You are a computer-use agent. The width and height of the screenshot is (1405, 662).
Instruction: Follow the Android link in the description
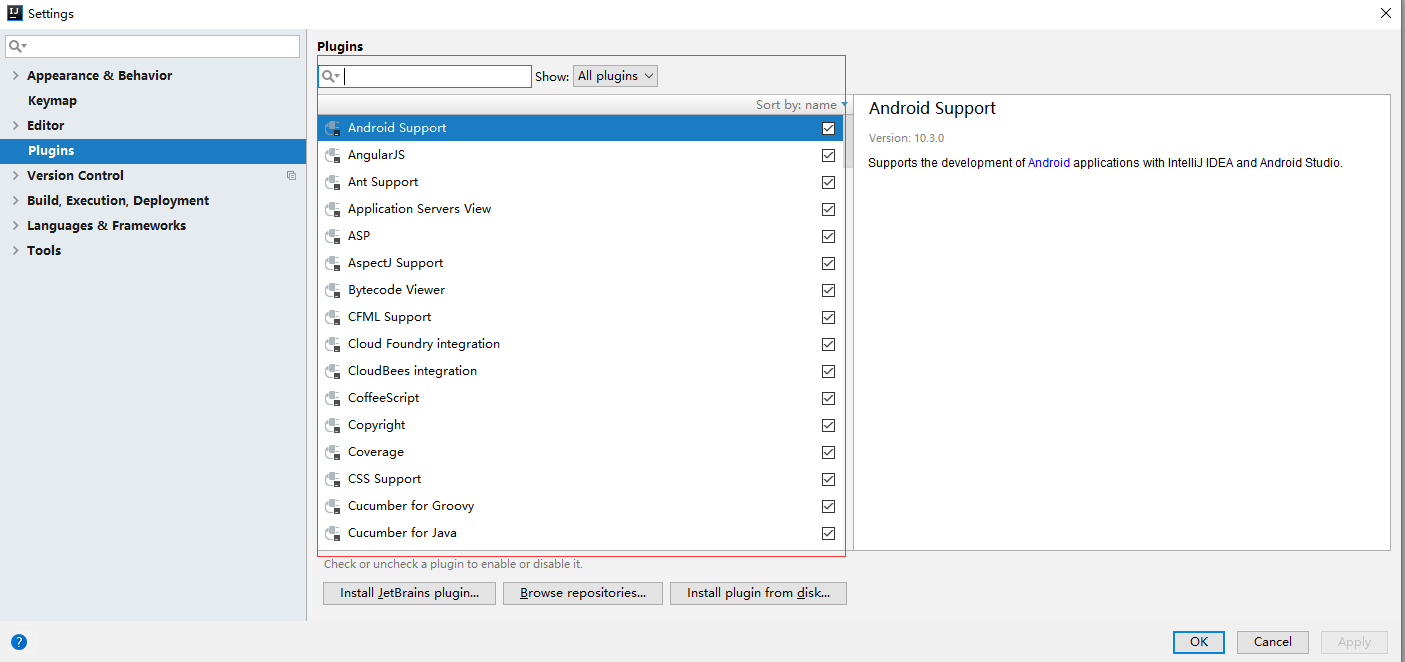click(1048, 162)
